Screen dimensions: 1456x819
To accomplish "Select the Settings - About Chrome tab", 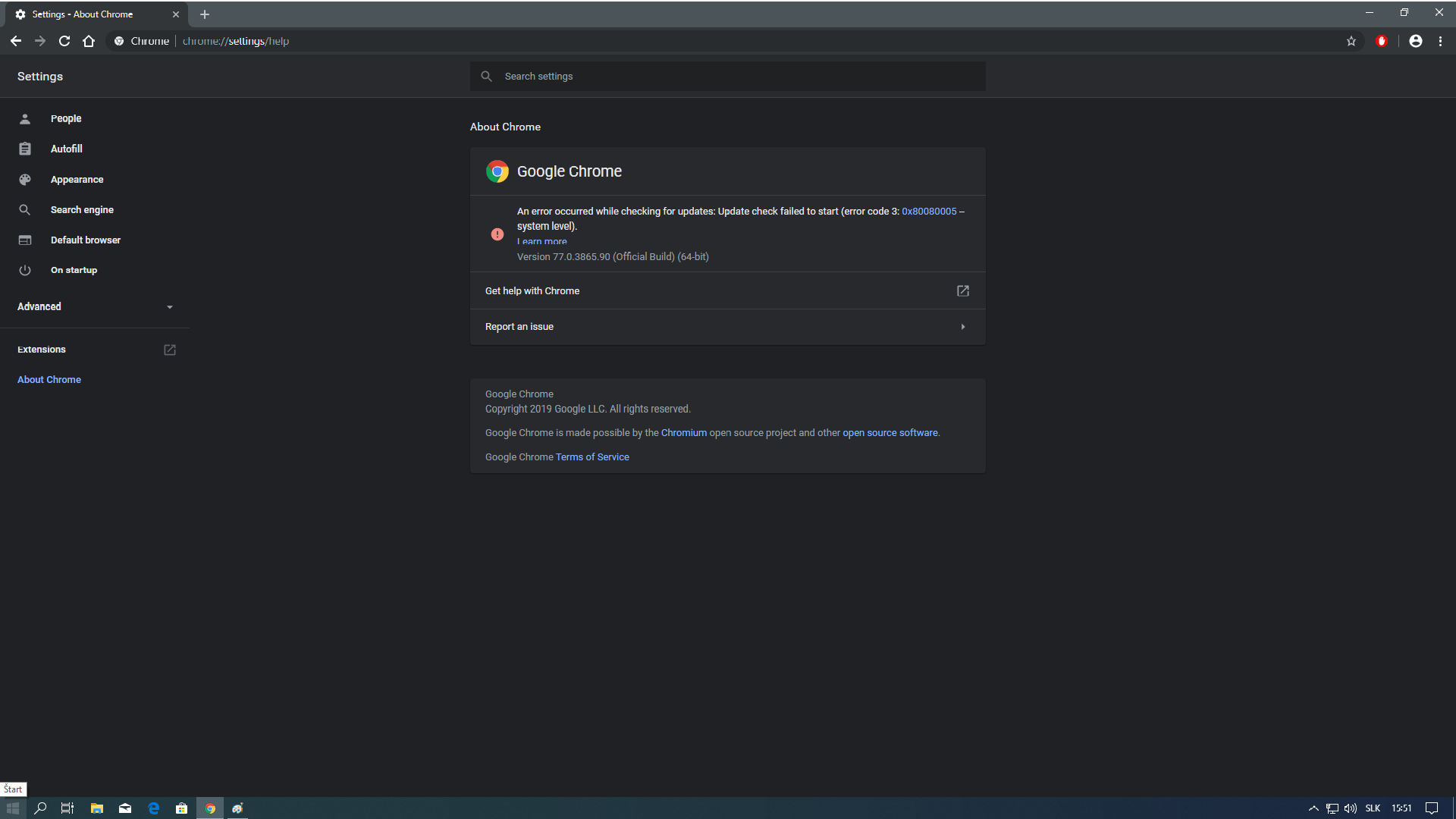I will [96, 14].
